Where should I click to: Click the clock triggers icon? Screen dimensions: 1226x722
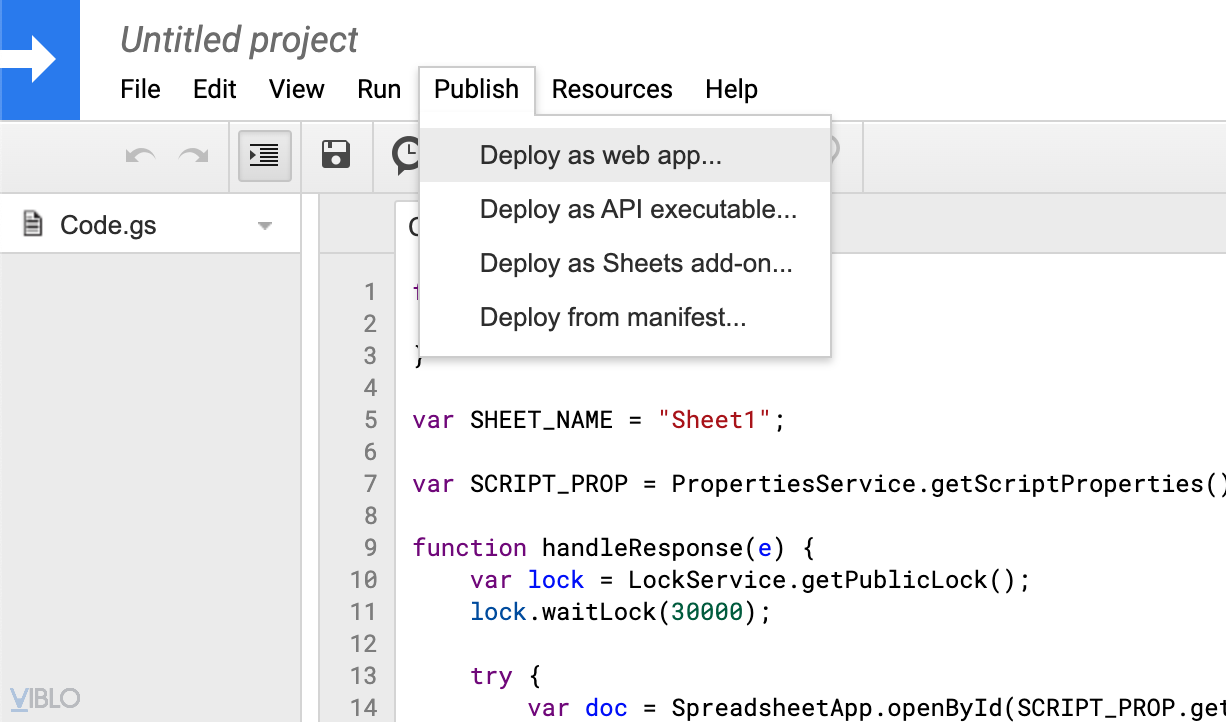(x=406, y=155)
